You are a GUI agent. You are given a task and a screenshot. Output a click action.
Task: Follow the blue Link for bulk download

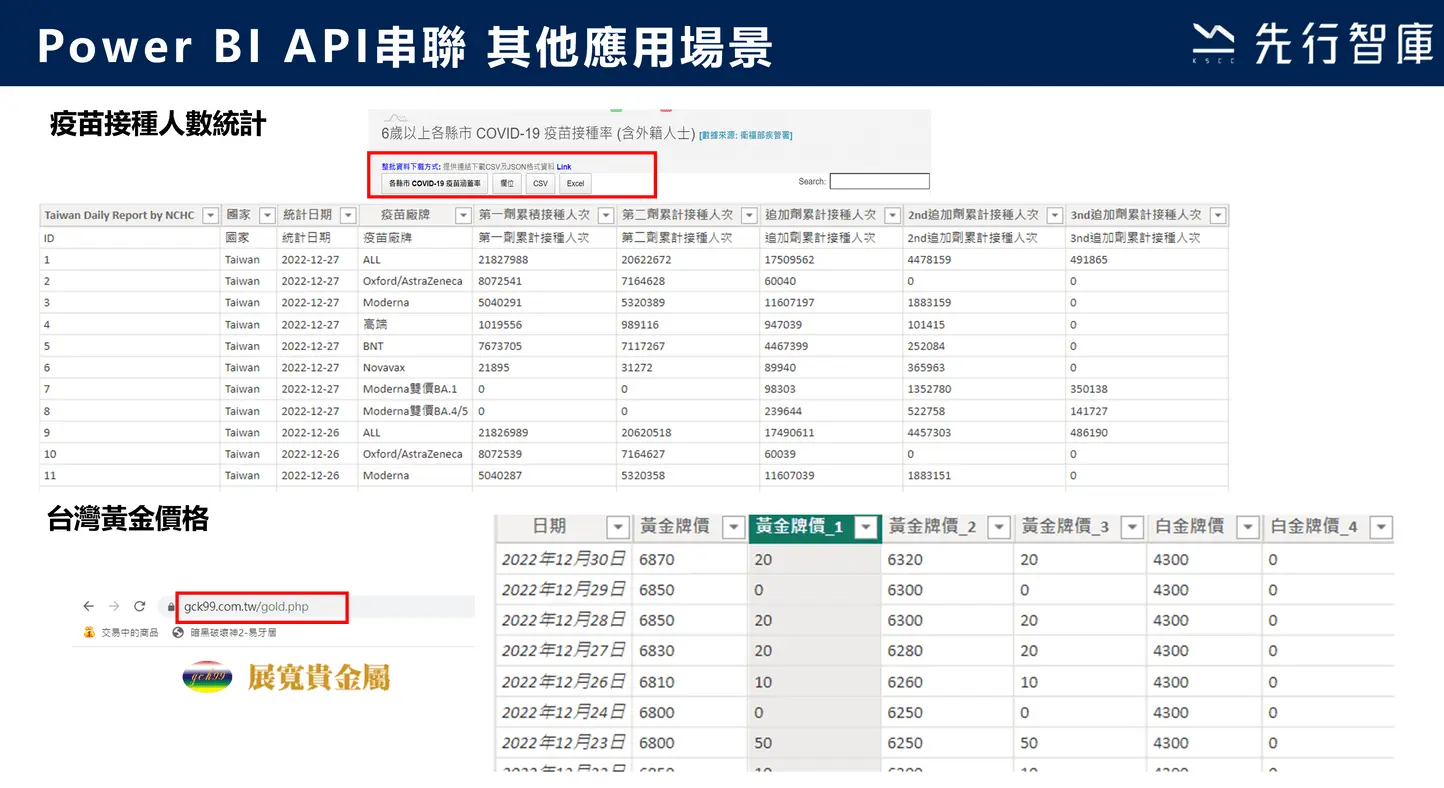[564, 167]
